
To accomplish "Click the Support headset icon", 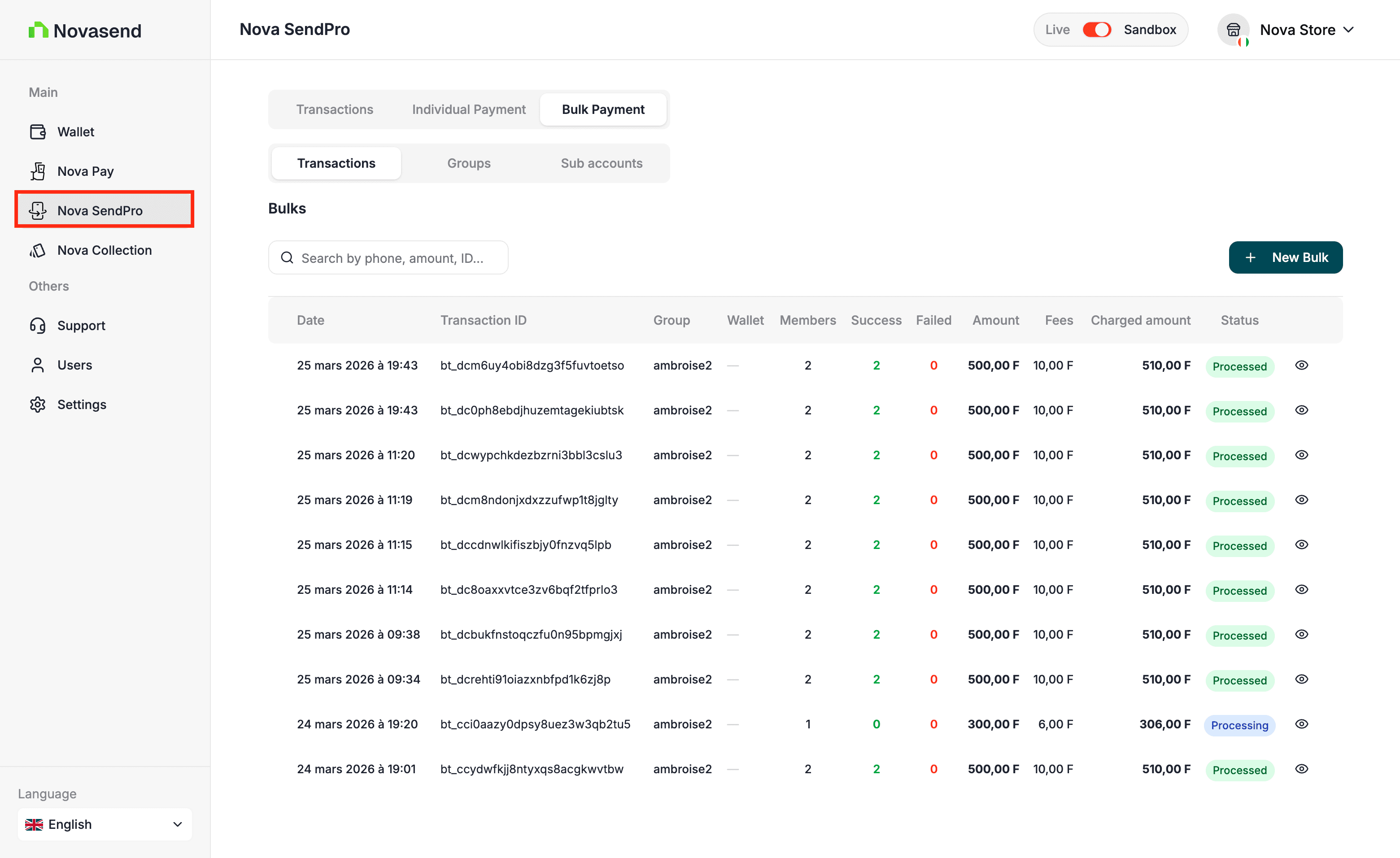I will coord(38,326).
